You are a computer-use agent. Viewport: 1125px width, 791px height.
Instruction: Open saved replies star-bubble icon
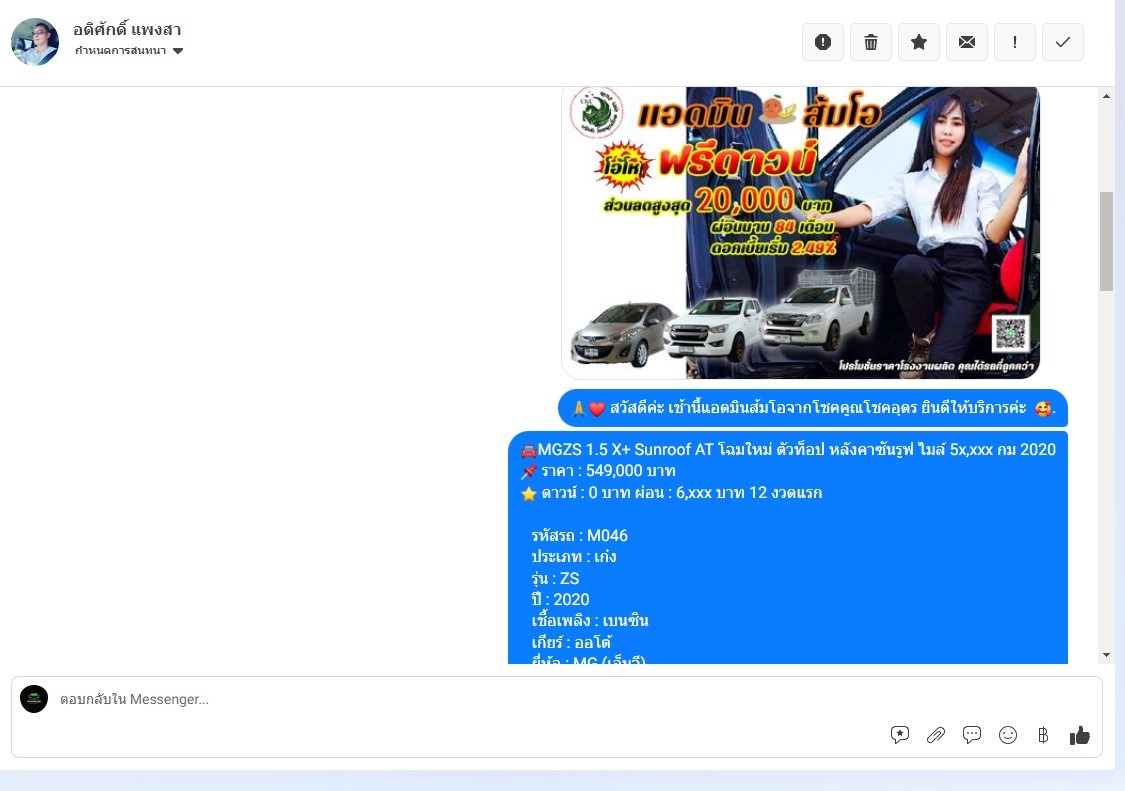pyautogui.click(x=900, y=734)
